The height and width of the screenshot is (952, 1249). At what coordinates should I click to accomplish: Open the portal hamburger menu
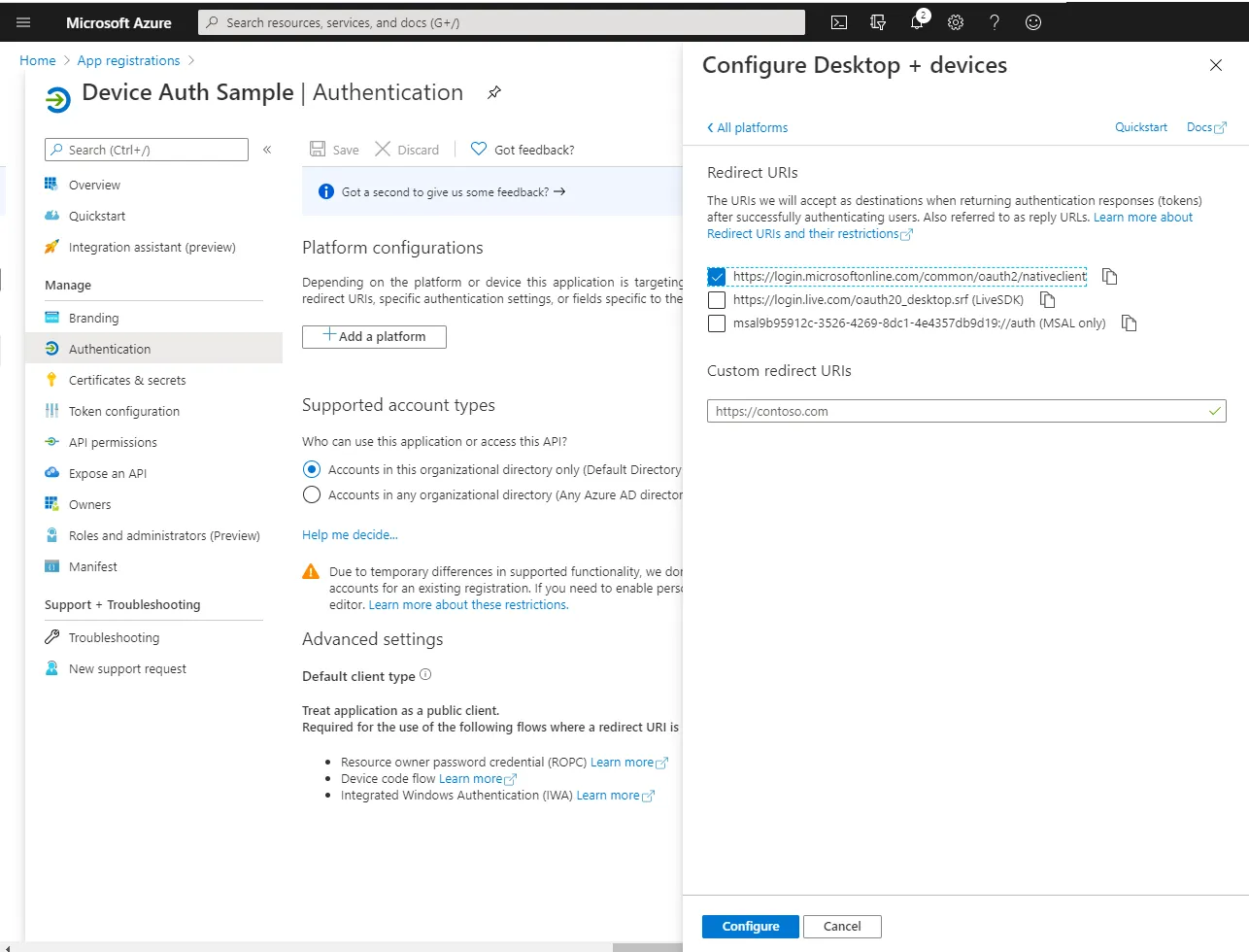23,22
